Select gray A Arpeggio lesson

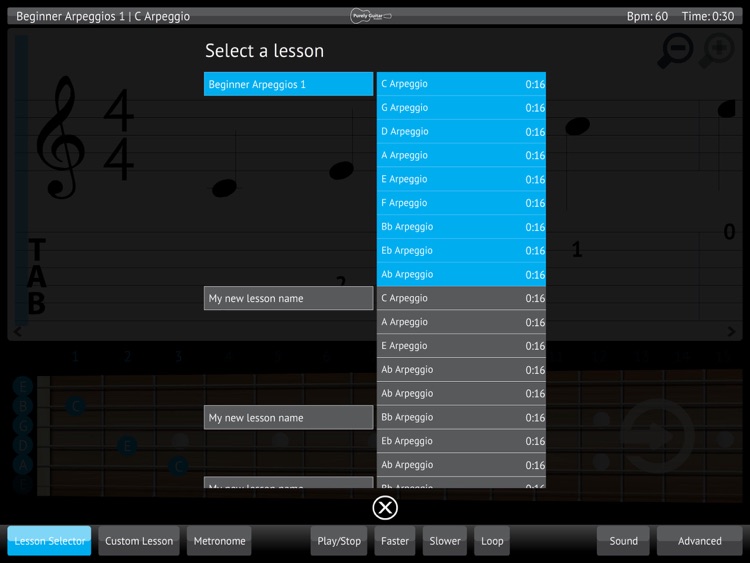461,322
